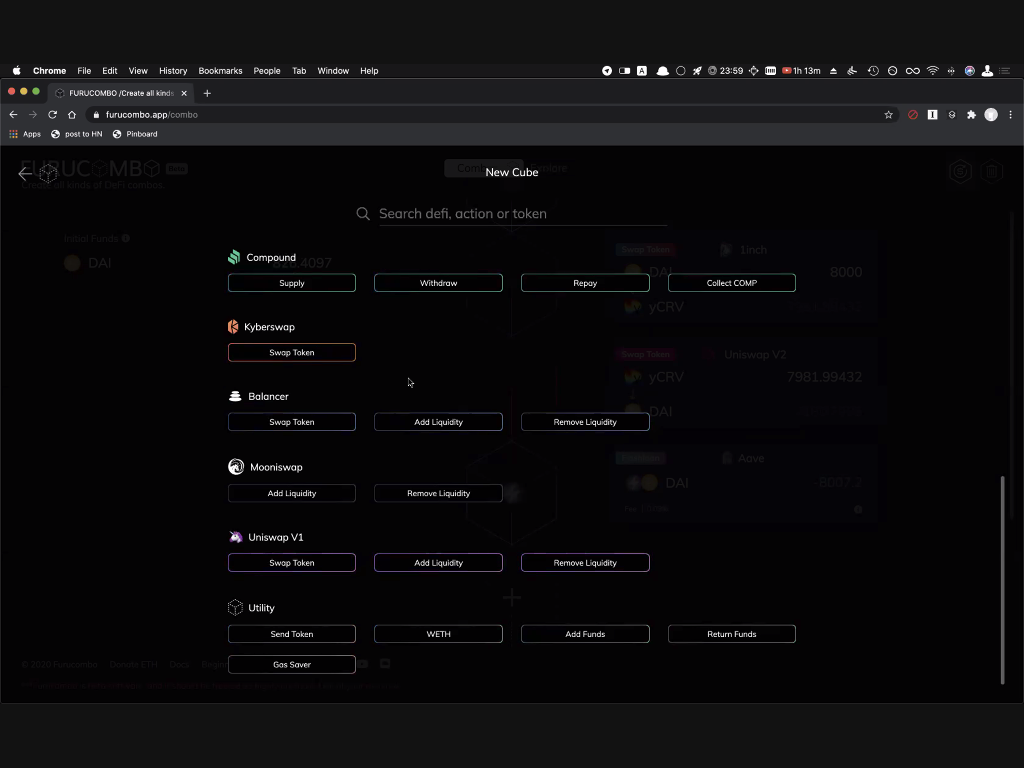1024x768 pixels.
Task: Click the New Cube dialog scrollbar
Action: click(1002, 580)
